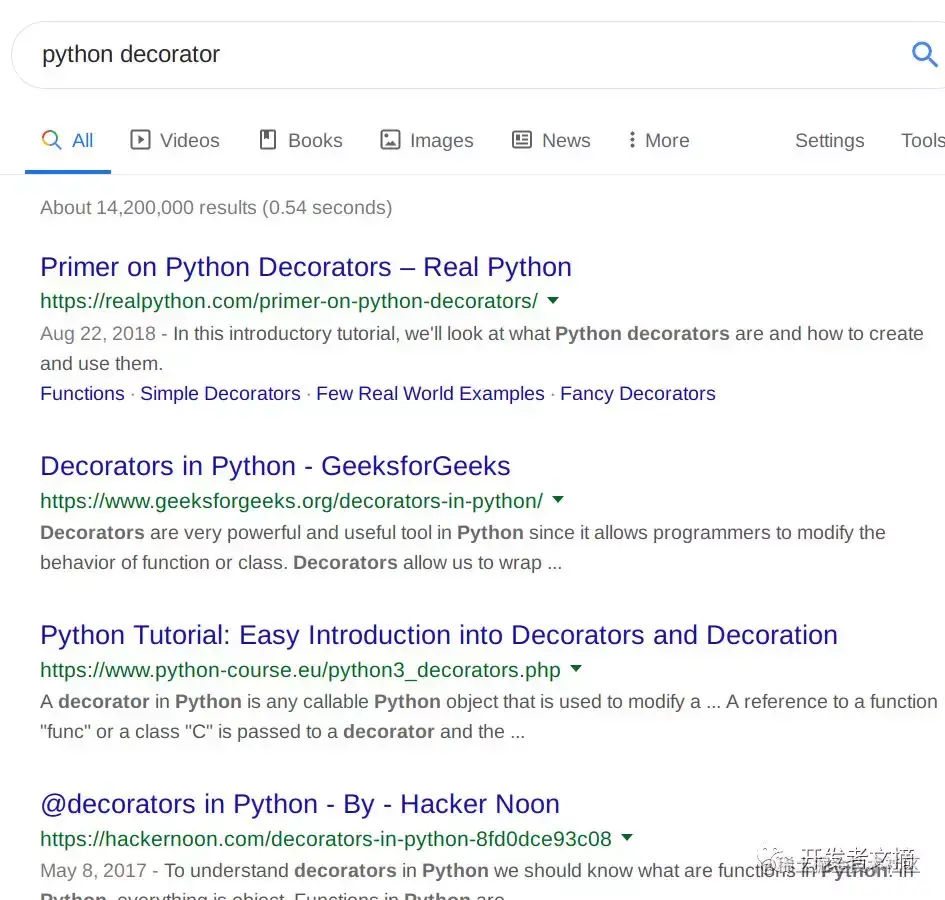Click the hackernoon.com decorators-in-python URL text
This screenshot has height=900, width=945.
tap(325, 839)
